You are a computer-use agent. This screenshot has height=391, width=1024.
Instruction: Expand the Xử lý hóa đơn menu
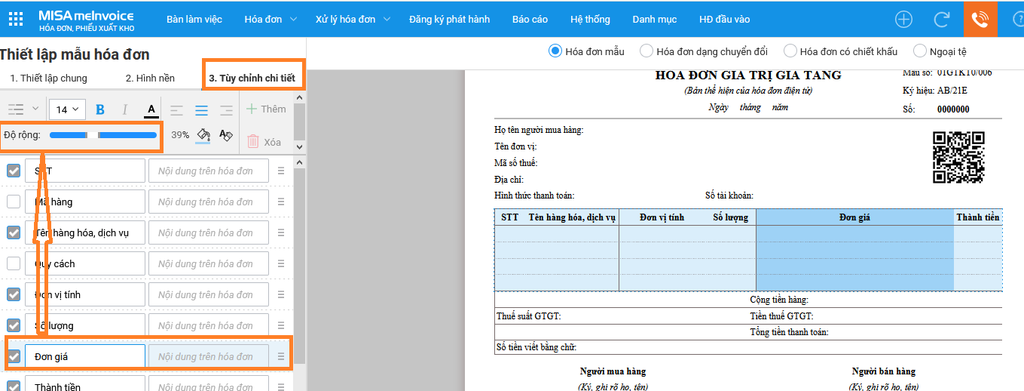coord(353,19)
